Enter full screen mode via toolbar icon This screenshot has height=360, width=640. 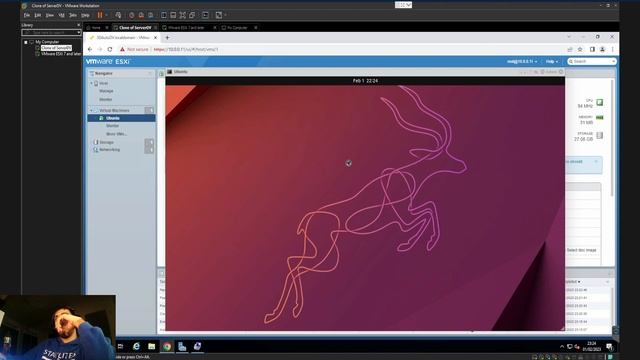coord(182,15)
